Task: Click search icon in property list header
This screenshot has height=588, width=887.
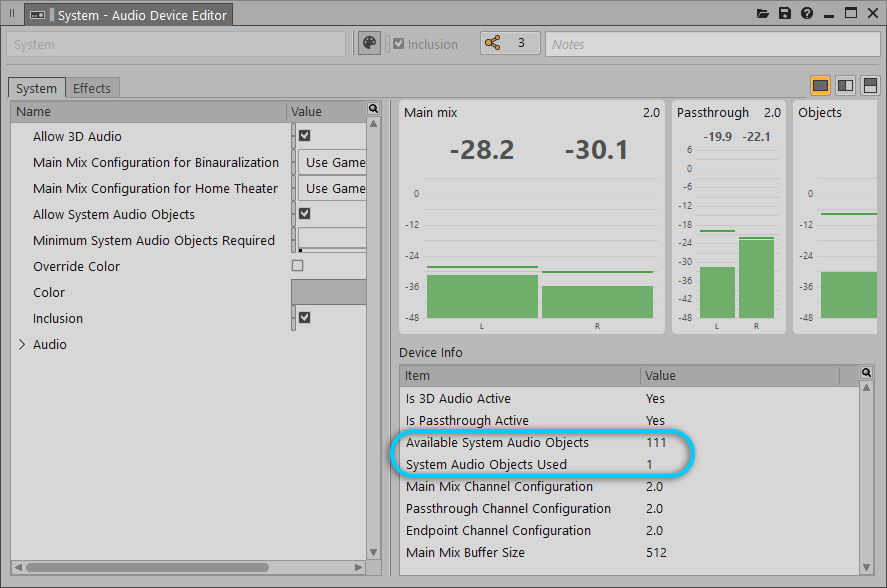Action: coord(373,109)
